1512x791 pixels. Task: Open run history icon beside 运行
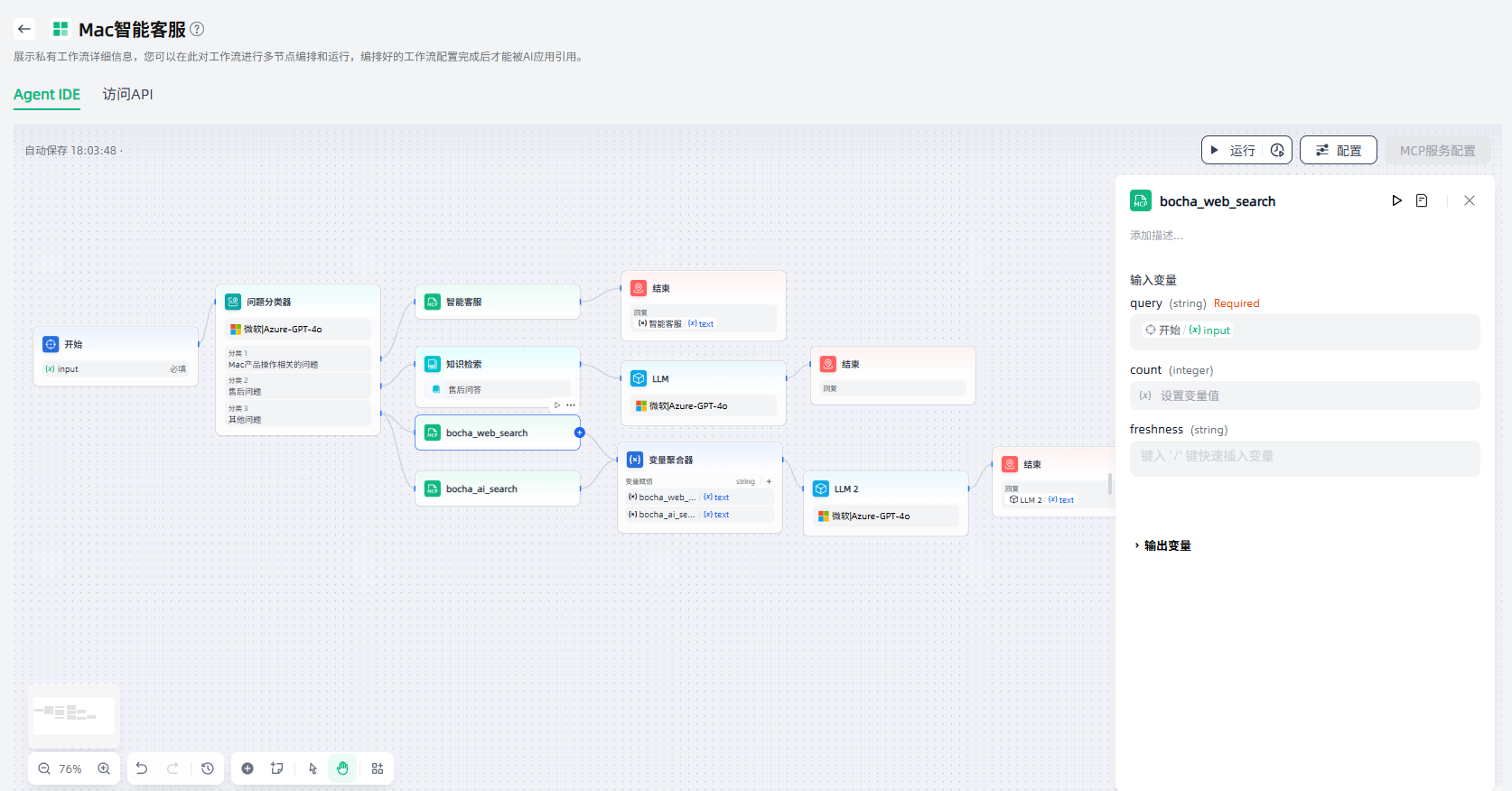pos(1277,151)
